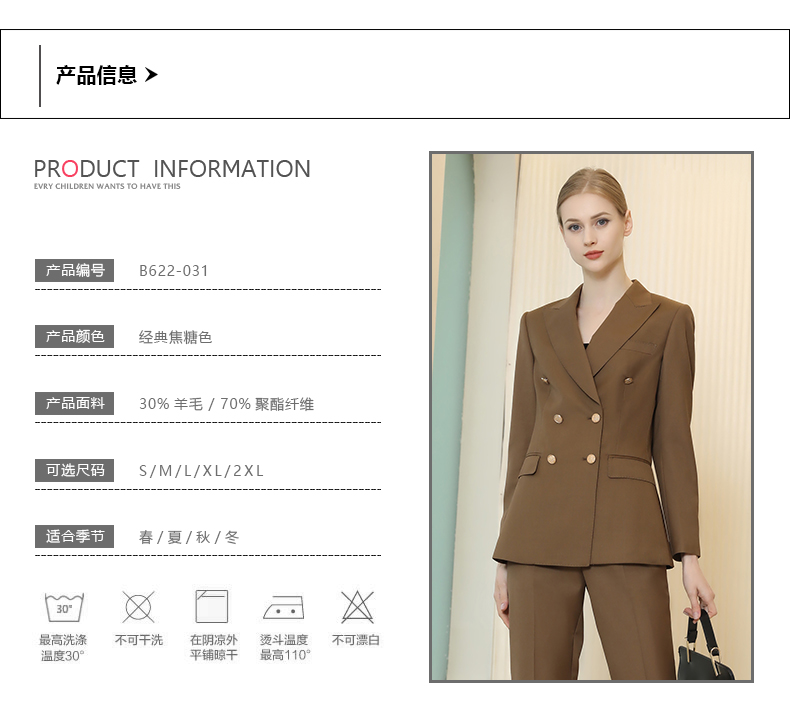Screen dimensions: 790x708
Task: Click the 适合季节 label tag
Action: click(75, 537)
